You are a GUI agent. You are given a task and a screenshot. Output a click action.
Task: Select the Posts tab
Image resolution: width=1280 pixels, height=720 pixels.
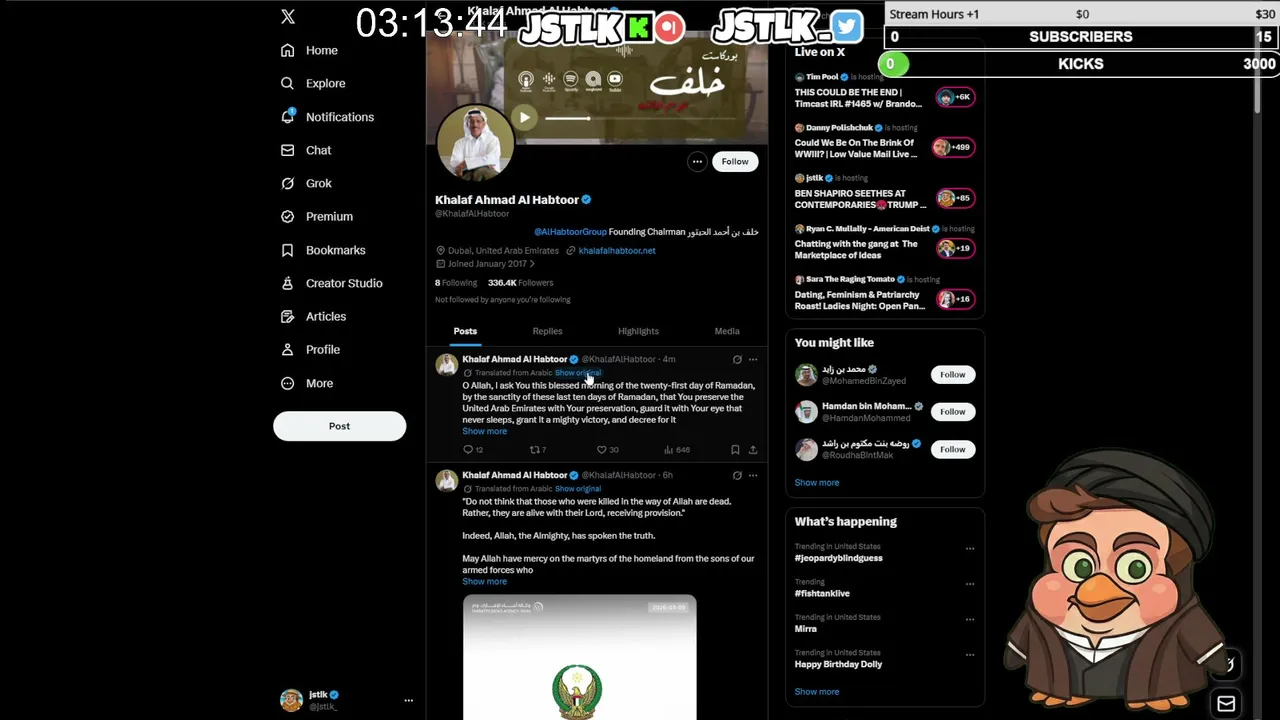point(465,331)
